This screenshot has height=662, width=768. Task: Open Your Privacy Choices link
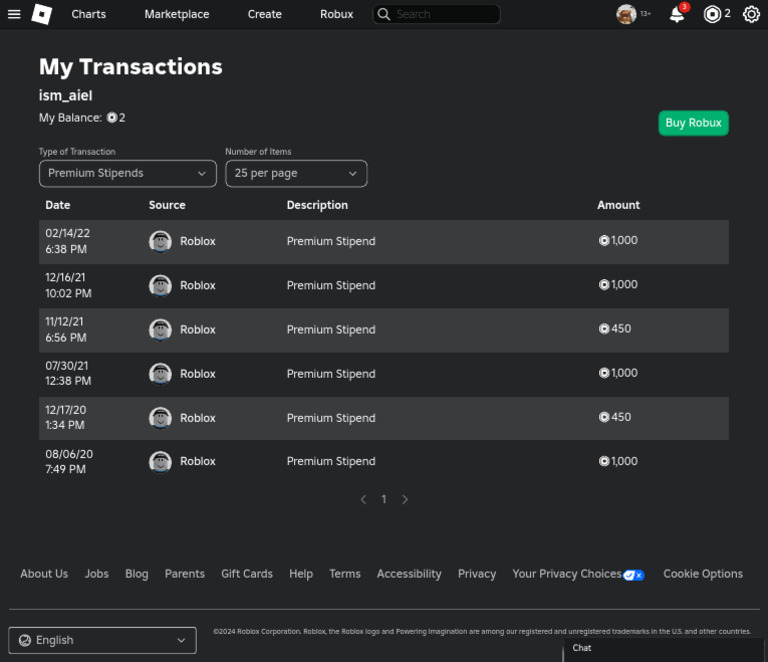(x=567, y=574)
